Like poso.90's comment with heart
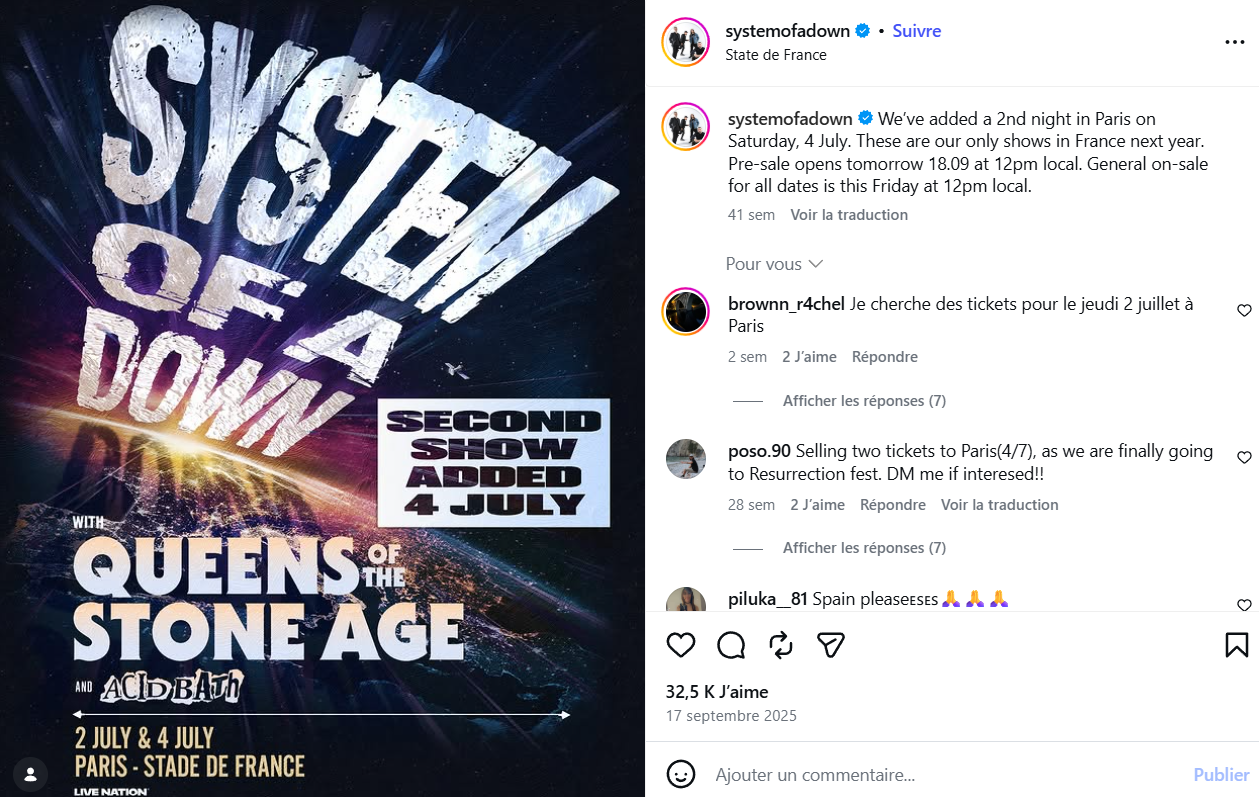The image size is (1259, 797). [x=1244, y=458]
